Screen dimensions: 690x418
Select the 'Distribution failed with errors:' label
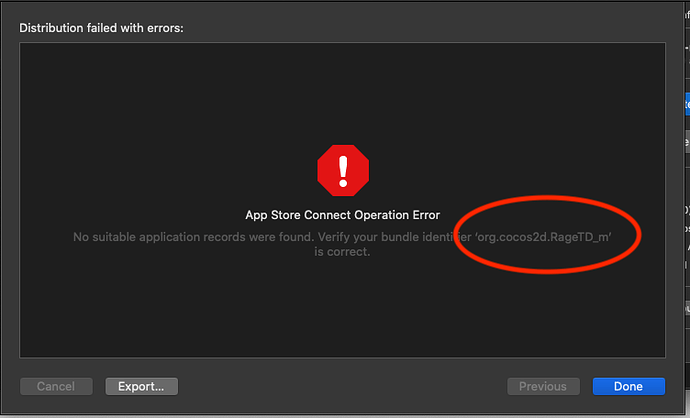coord(101,27)
